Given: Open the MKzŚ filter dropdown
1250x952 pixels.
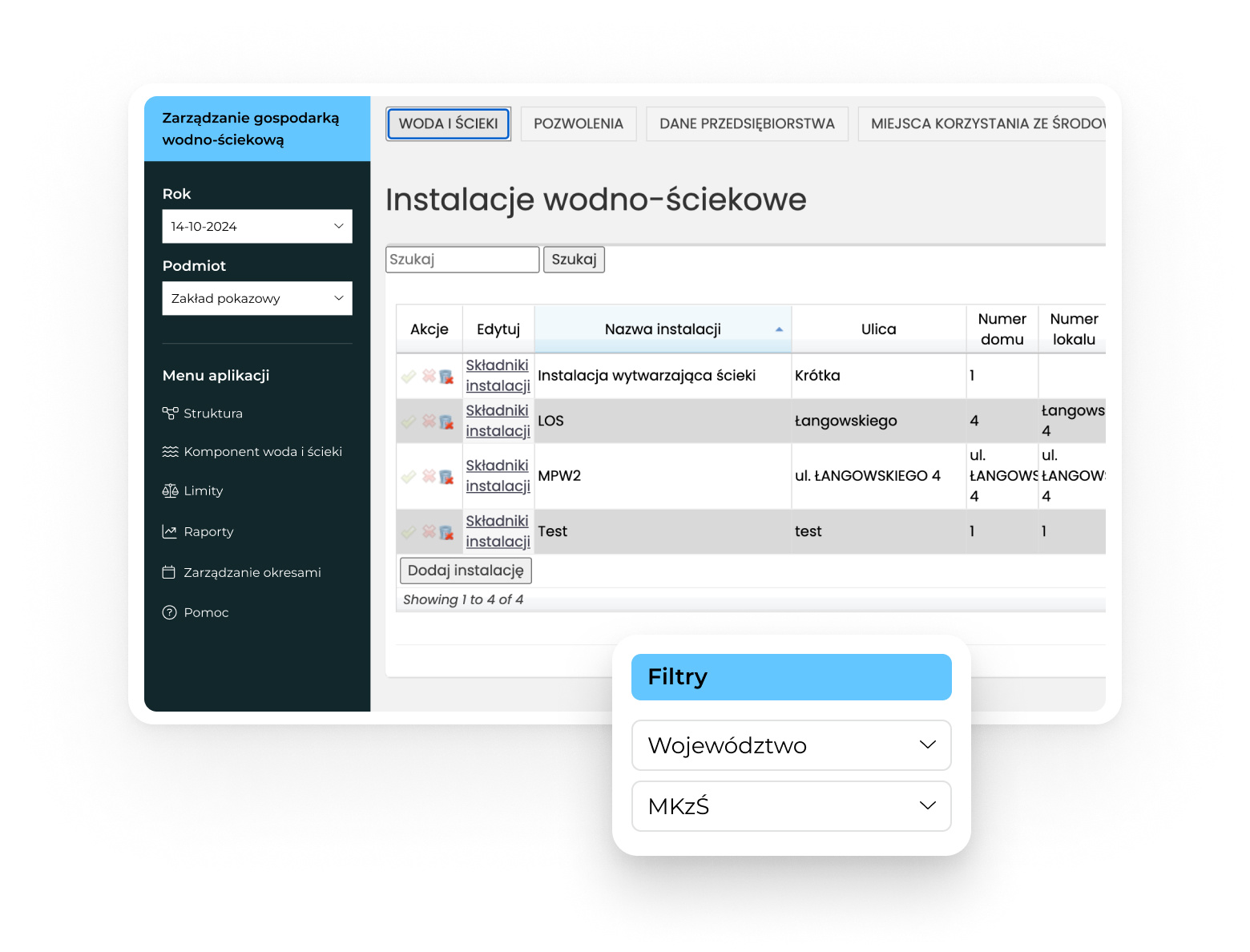Looking at the screenshot, I should (791, 806).
